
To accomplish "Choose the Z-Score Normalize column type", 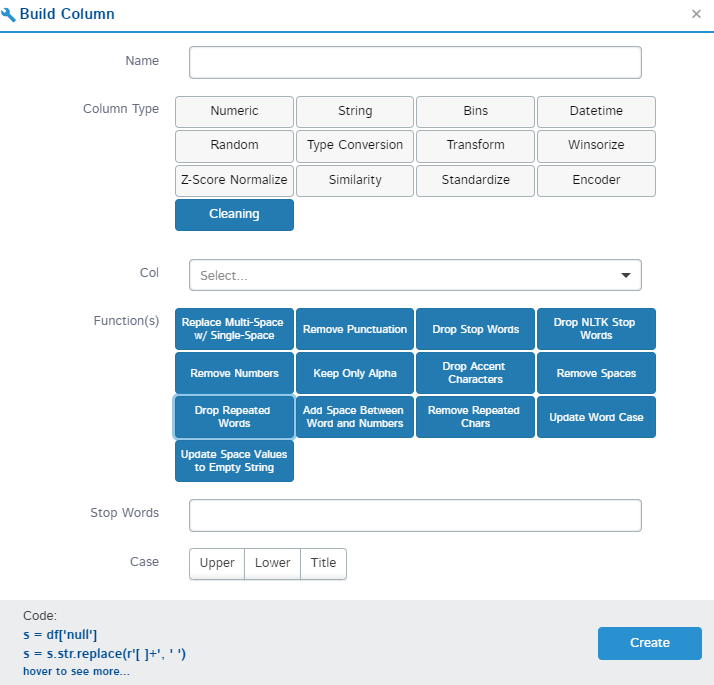I will click(234, 181).
